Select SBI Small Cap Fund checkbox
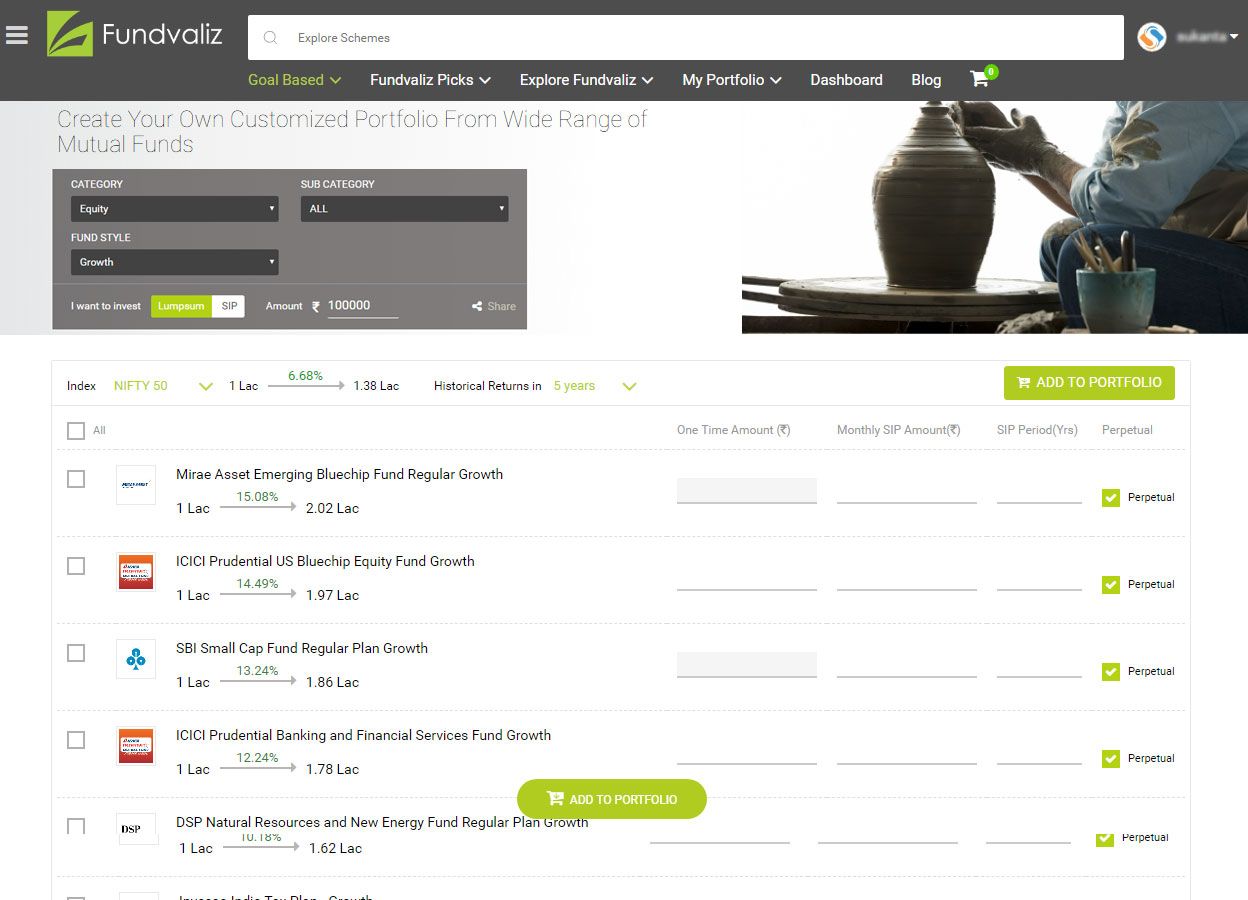 click(x=76, y=653)
